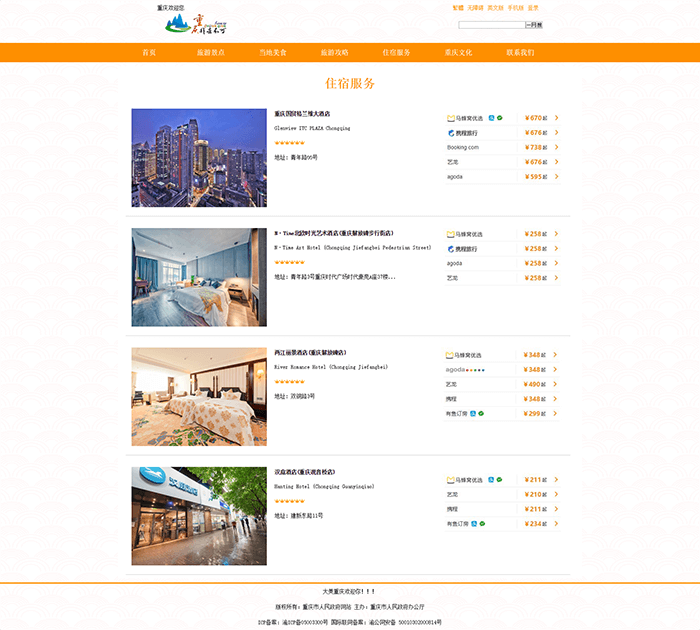Open the 旅游景点 navigation menu item
Screen dimensions: 700x630
pos(210,52)
